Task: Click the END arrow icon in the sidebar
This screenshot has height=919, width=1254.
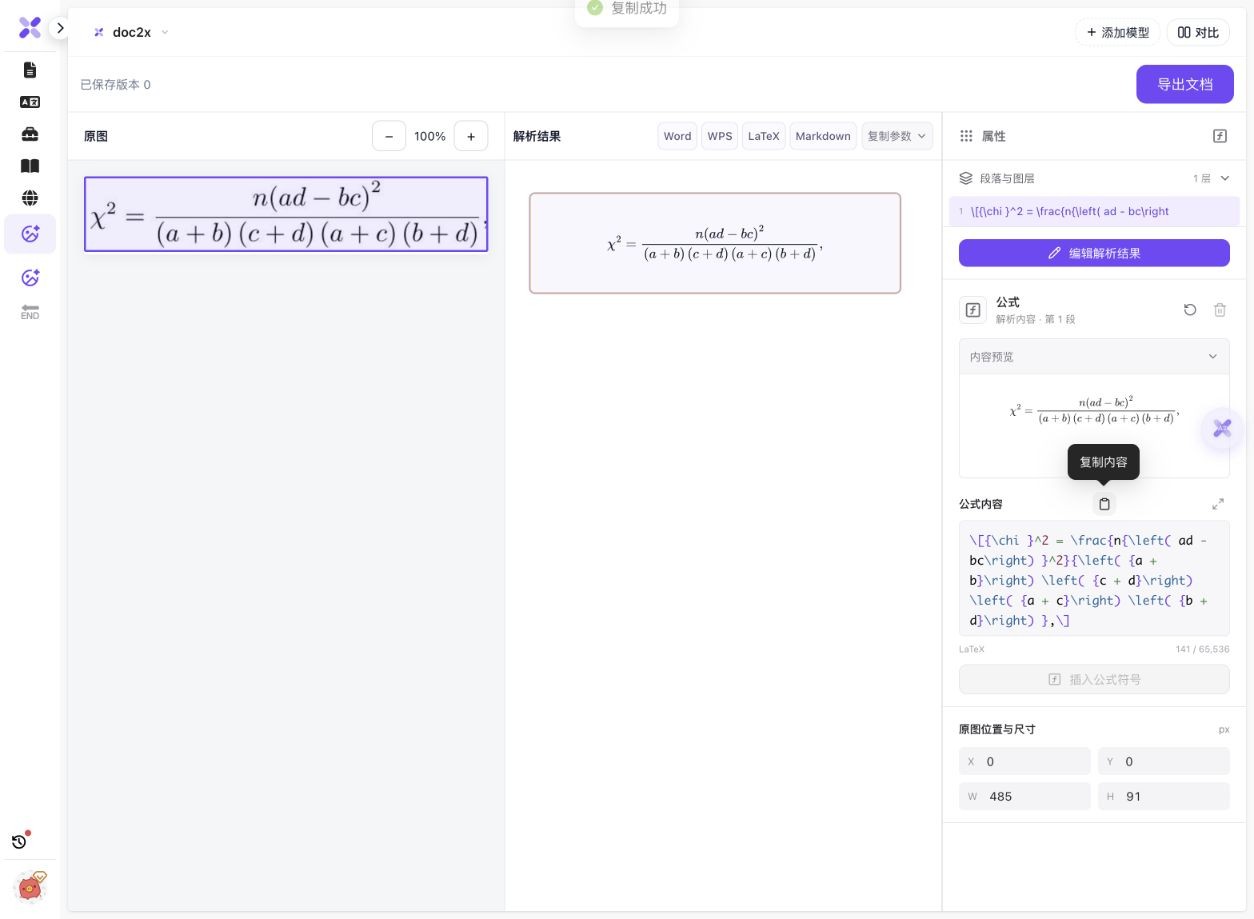Action: point(30,312)
